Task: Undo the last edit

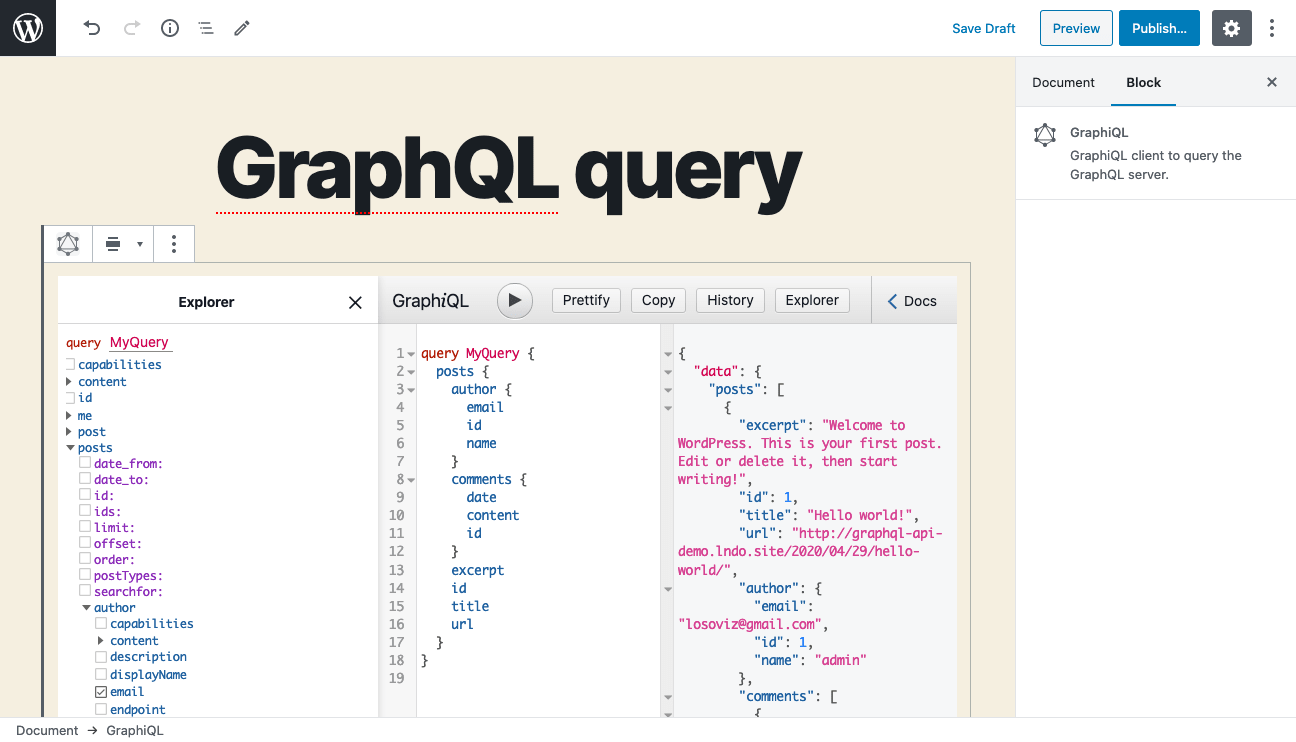Action: [x=92, y=28]
